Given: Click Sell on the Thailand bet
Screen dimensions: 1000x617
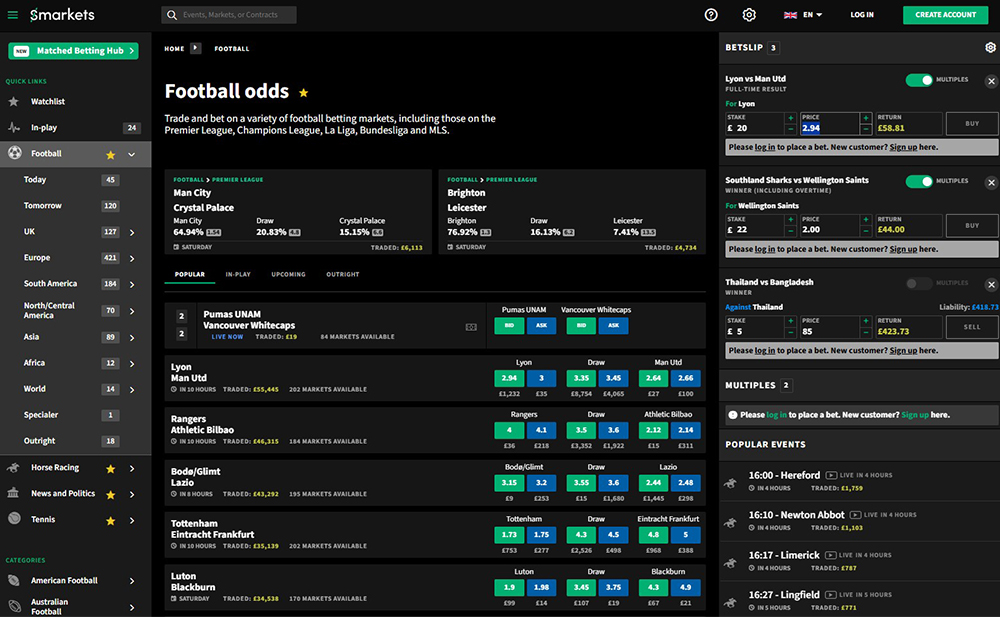Looking at the screenshot, I should 971,327.
